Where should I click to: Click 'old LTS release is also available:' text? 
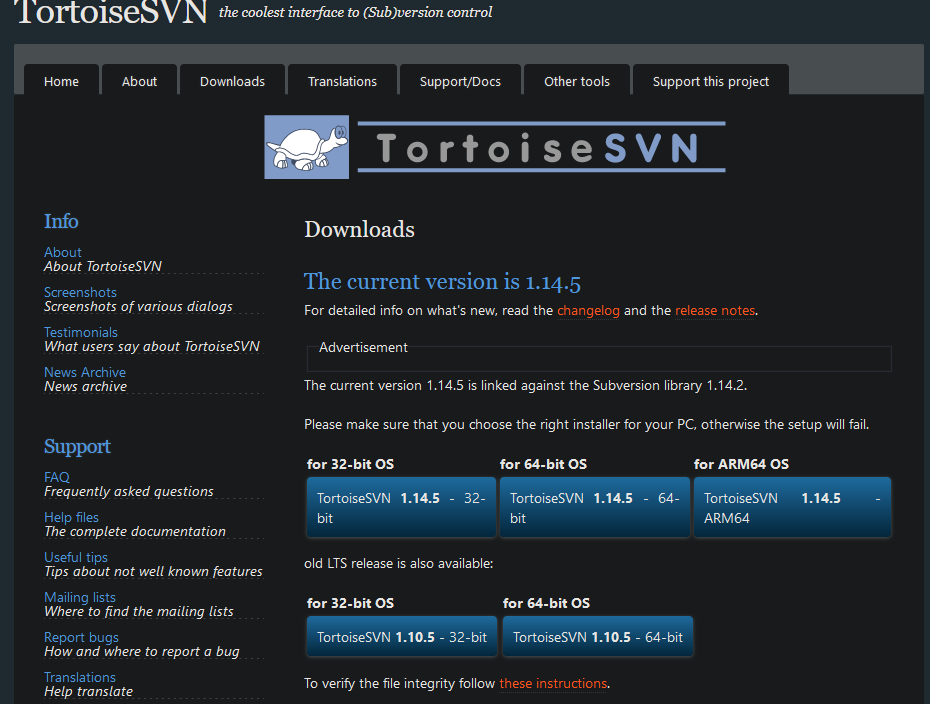click(x=398, y=563)
